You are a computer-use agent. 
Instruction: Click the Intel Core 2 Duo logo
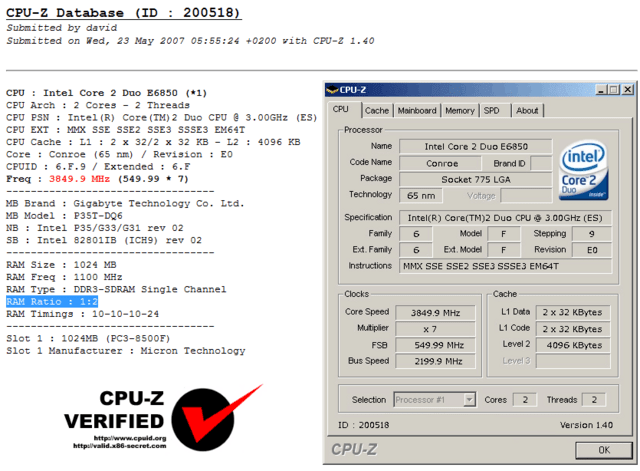click(x=583, y=170)
